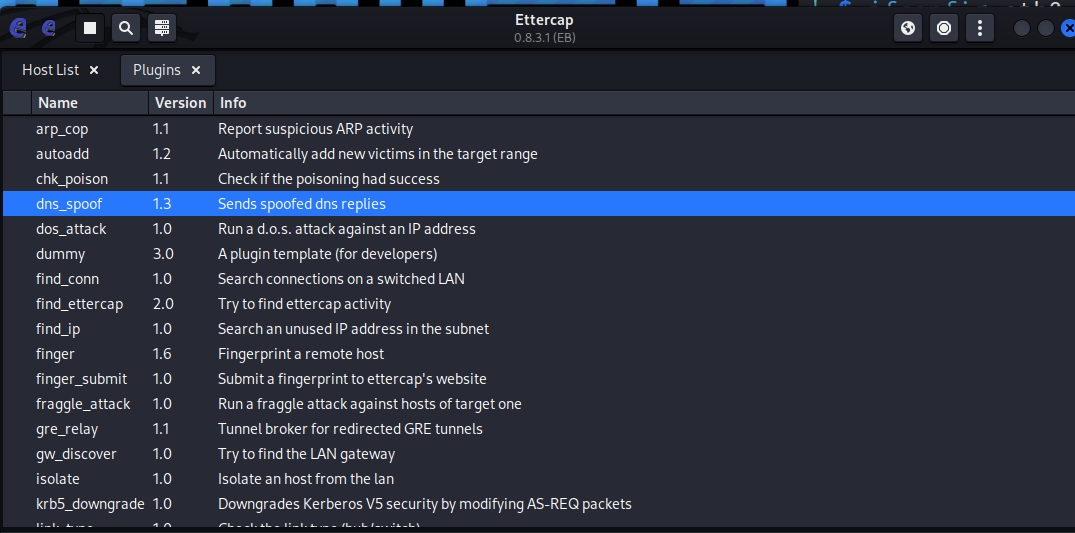Open the MITM globe menu
The width and height of the screenshot is (1075, 533).
click(x=908, y=28)
